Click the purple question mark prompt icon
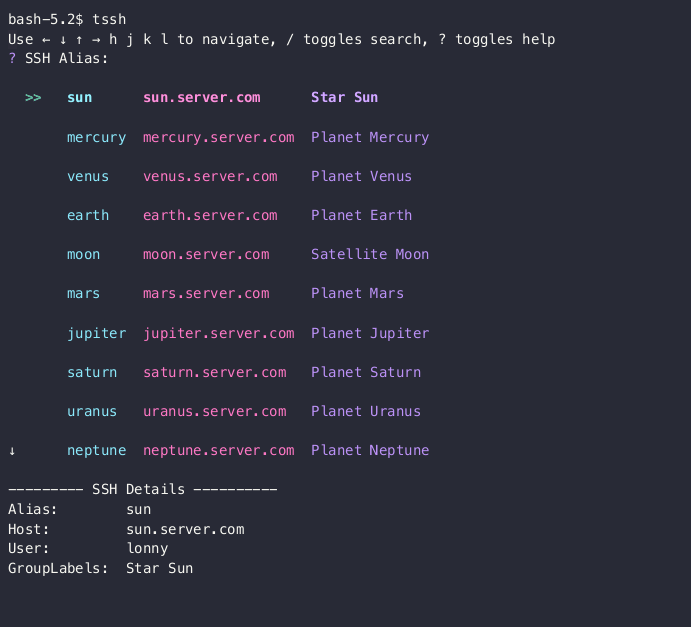Image resolution: width=691 pixels, height=627 pixels. [12, 59]
